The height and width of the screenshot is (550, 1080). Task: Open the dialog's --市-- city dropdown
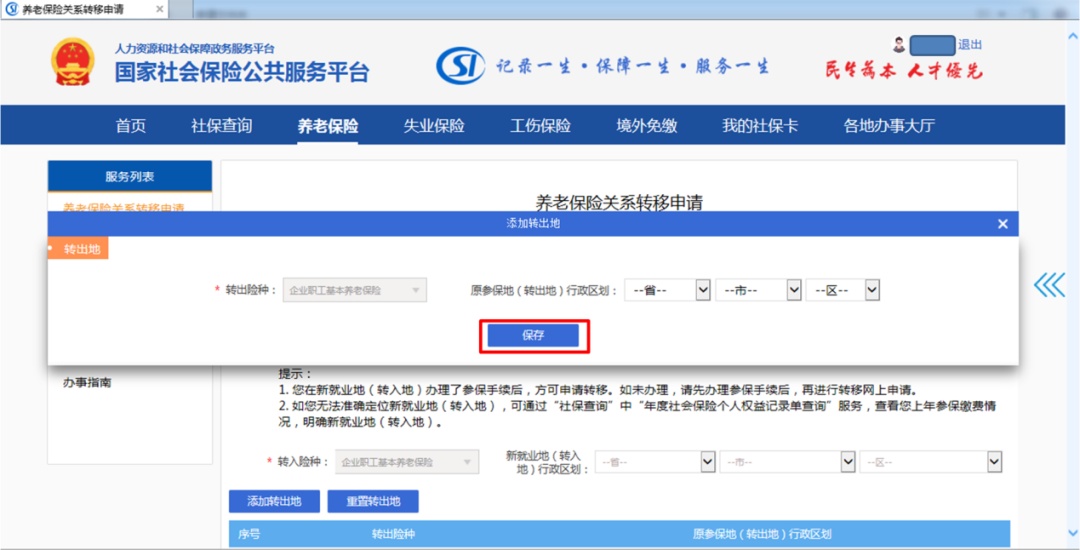click(758, 290)
